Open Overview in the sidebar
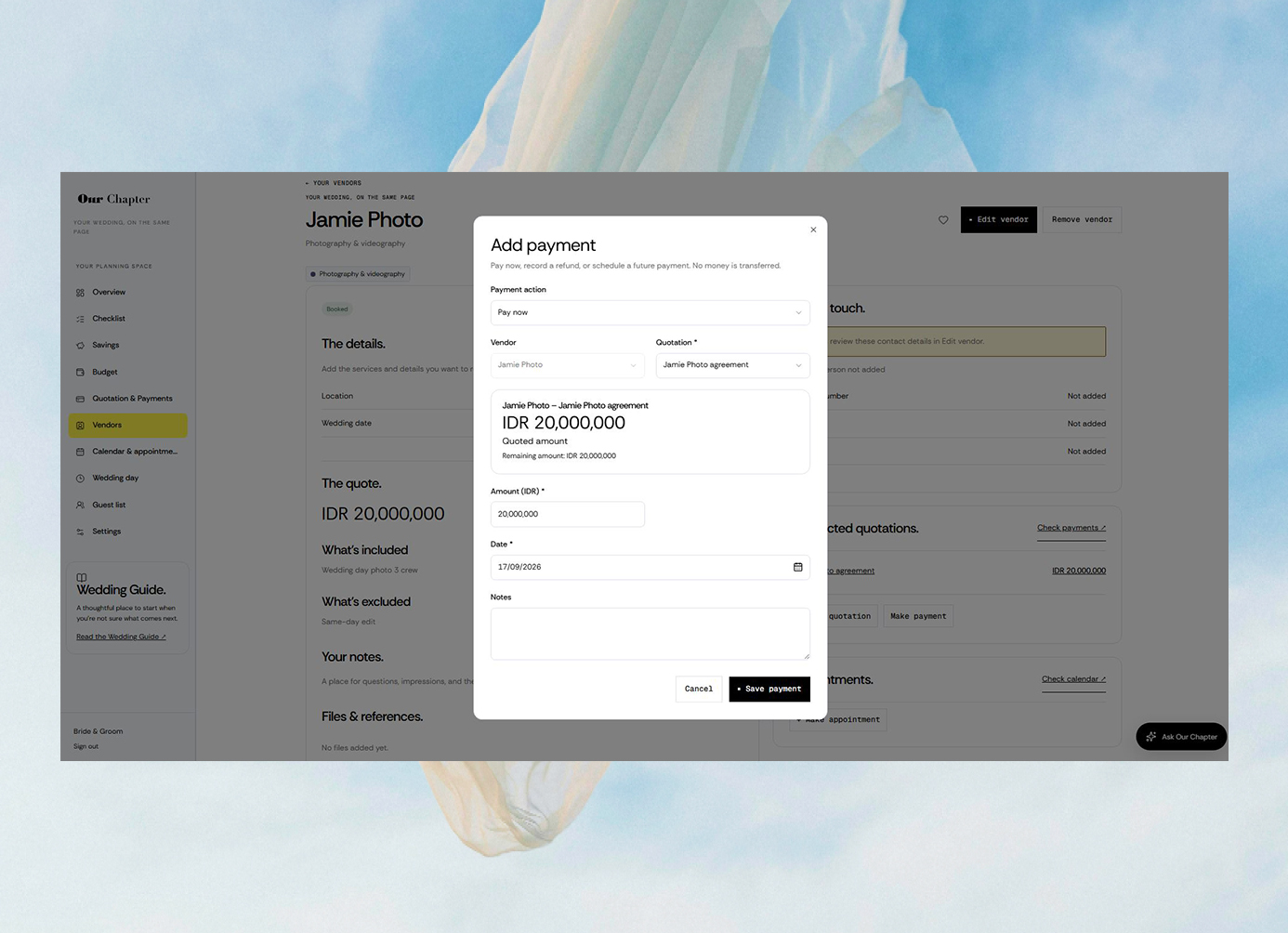This screenshot has height=933, width=1288. (x=127, y=293)
